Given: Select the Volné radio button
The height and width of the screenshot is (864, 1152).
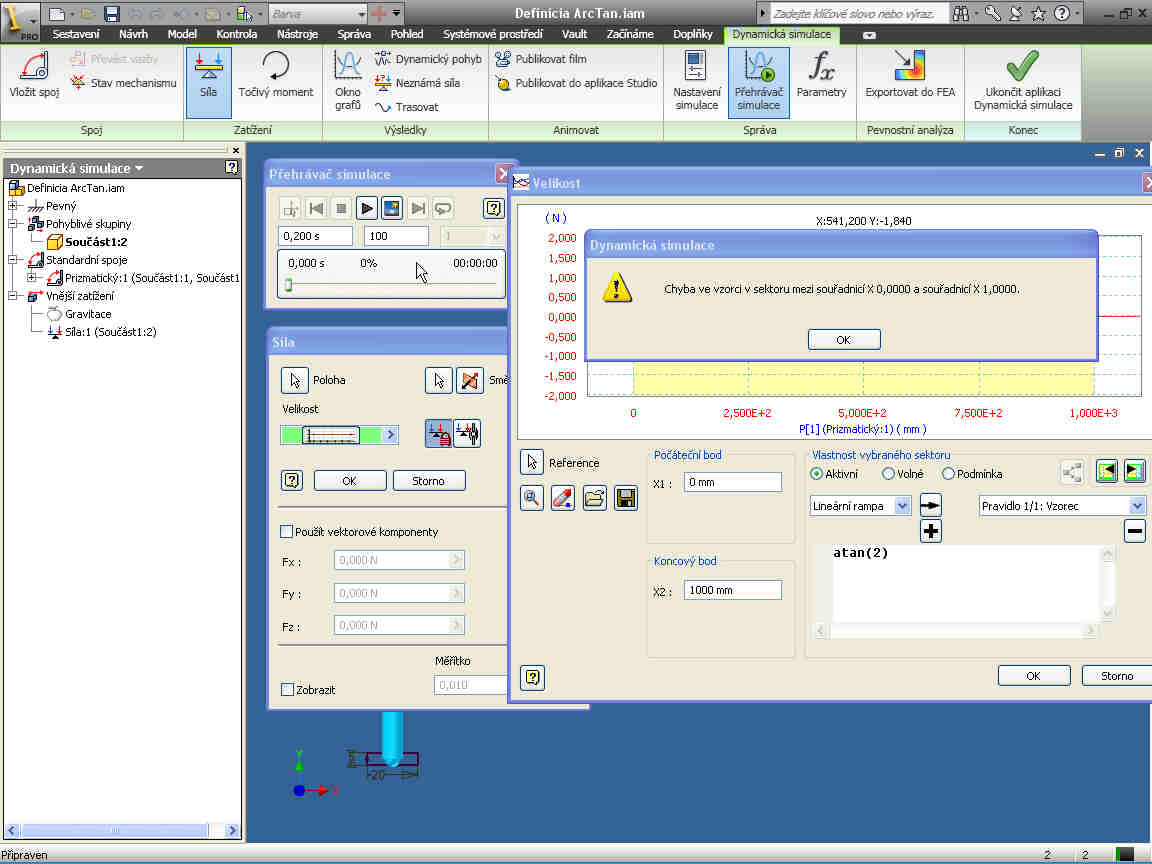Looking at the screenshot, I should coord(888,474).
